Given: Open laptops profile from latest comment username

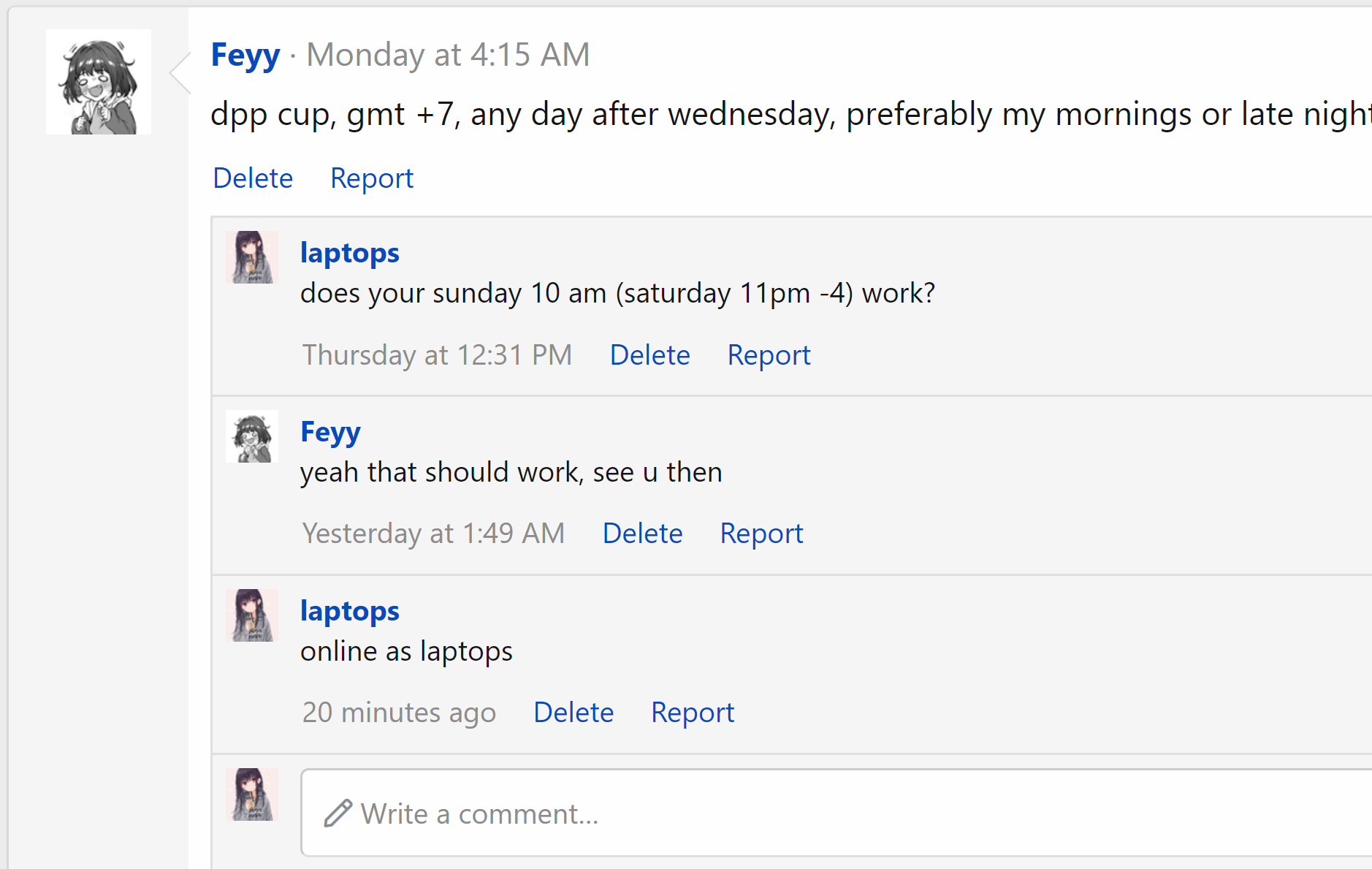Looking at the screenshot, I should 349,611.
